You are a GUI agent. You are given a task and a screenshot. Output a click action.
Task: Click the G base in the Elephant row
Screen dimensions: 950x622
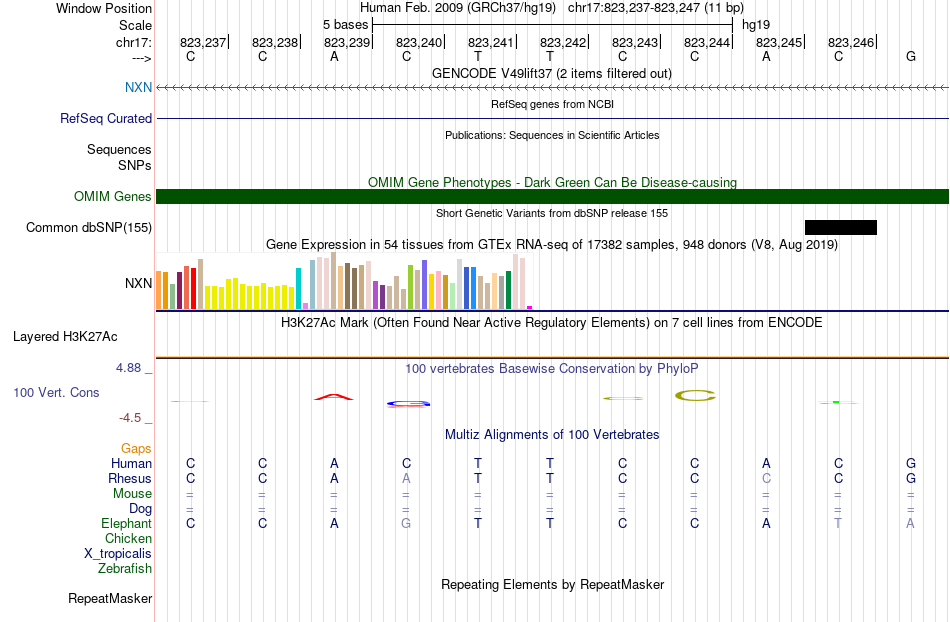pos(406,523)
